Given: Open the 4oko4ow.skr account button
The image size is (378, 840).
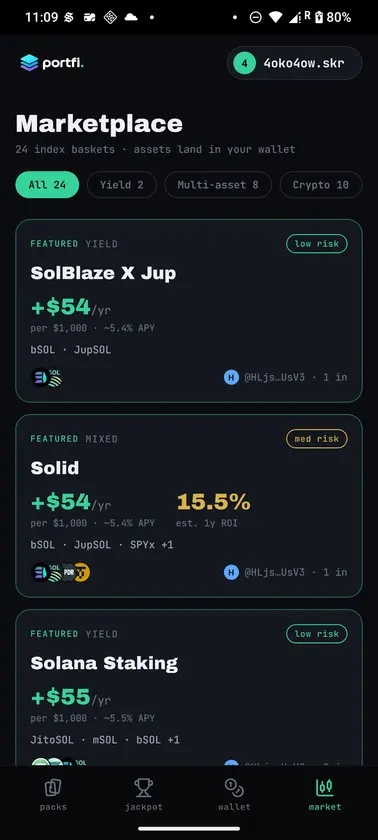Looking at the screenshot, I should point(294,63).
